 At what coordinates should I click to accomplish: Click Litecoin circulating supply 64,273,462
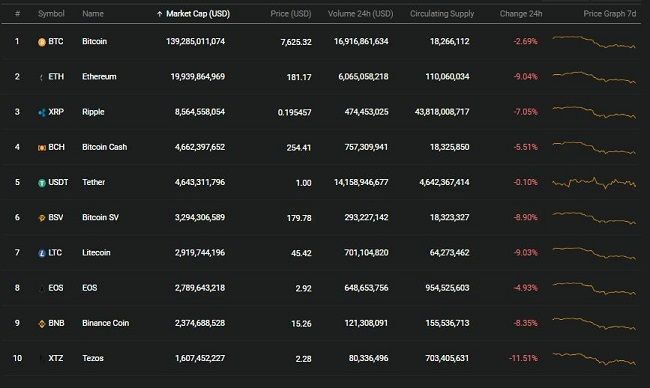[449, 253]
